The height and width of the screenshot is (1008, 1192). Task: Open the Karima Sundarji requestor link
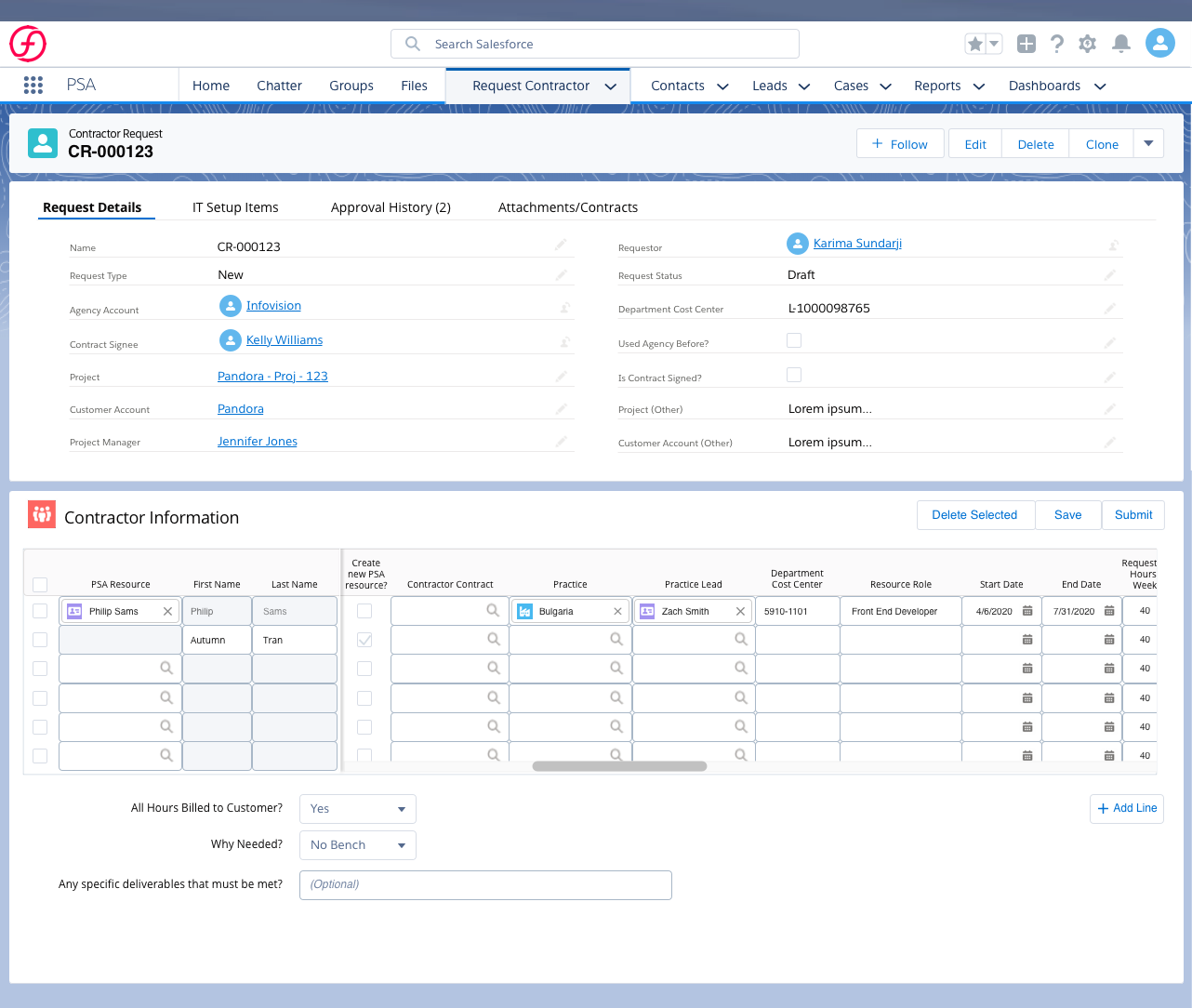click(x=857, y=244)
